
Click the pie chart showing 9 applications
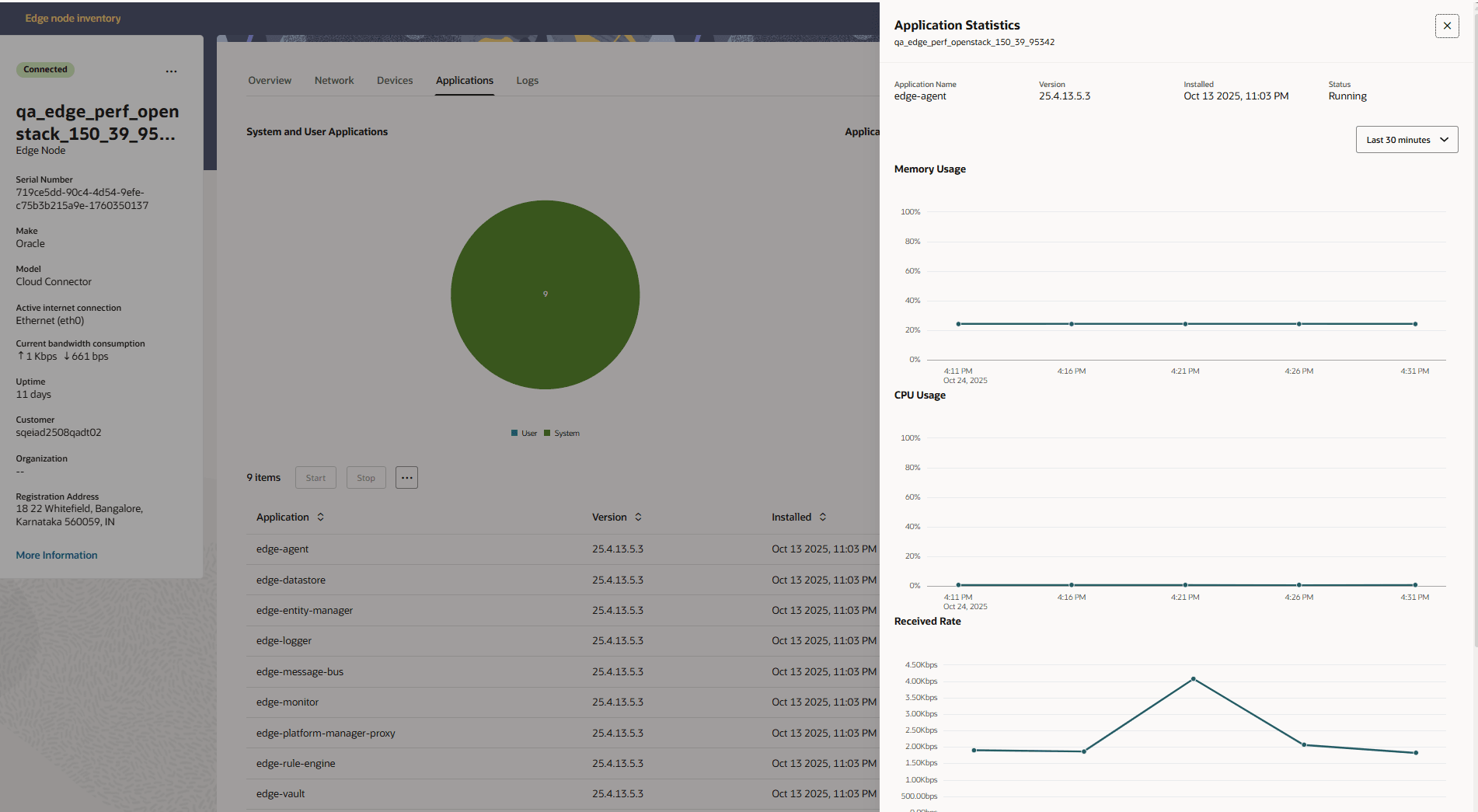pos(545,295)
